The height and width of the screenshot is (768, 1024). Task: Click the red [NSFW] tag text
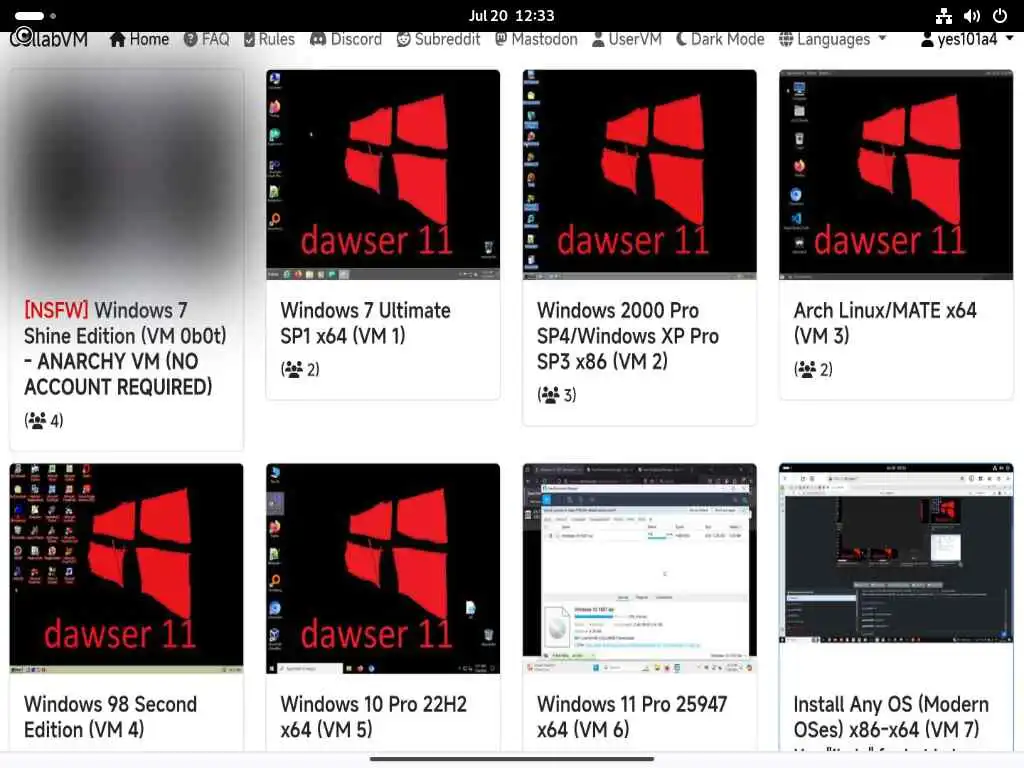pyautogui.click(x=56, y=310)
